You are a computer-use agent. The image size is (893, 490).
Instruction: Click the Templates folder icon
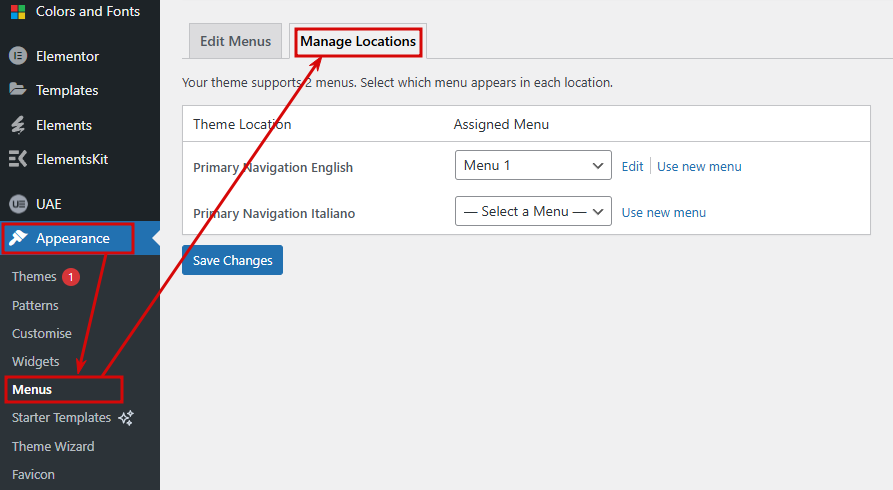pyautogui.click(x=18, y=89)
